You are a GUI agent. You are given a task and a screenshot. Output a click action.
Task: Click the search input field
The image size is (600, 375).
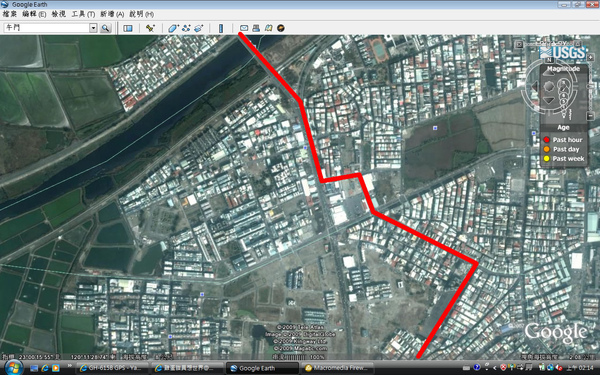47,28
